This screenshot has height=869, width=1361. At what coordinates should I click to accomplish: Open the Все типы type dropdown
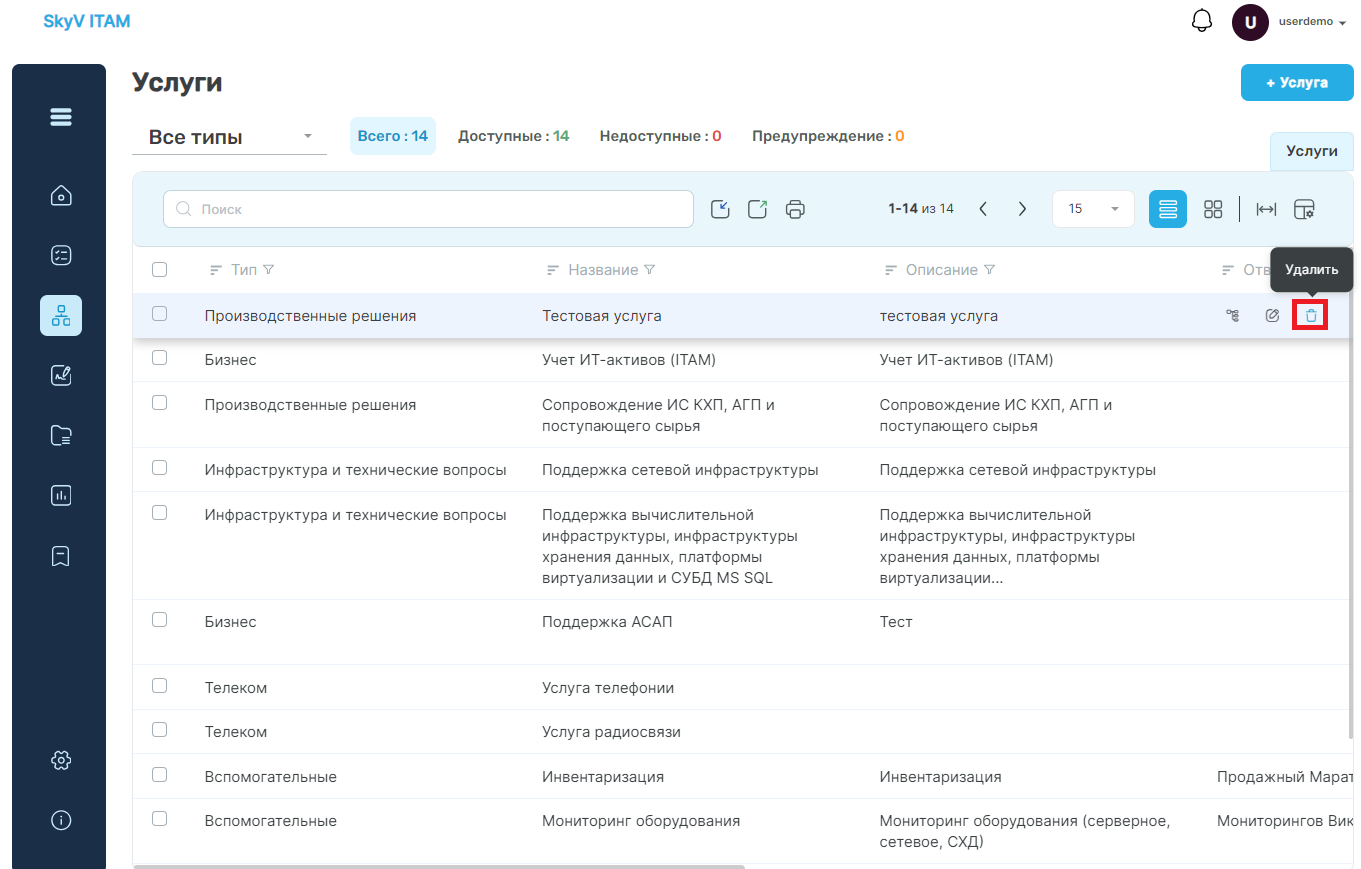coord(229,137)
